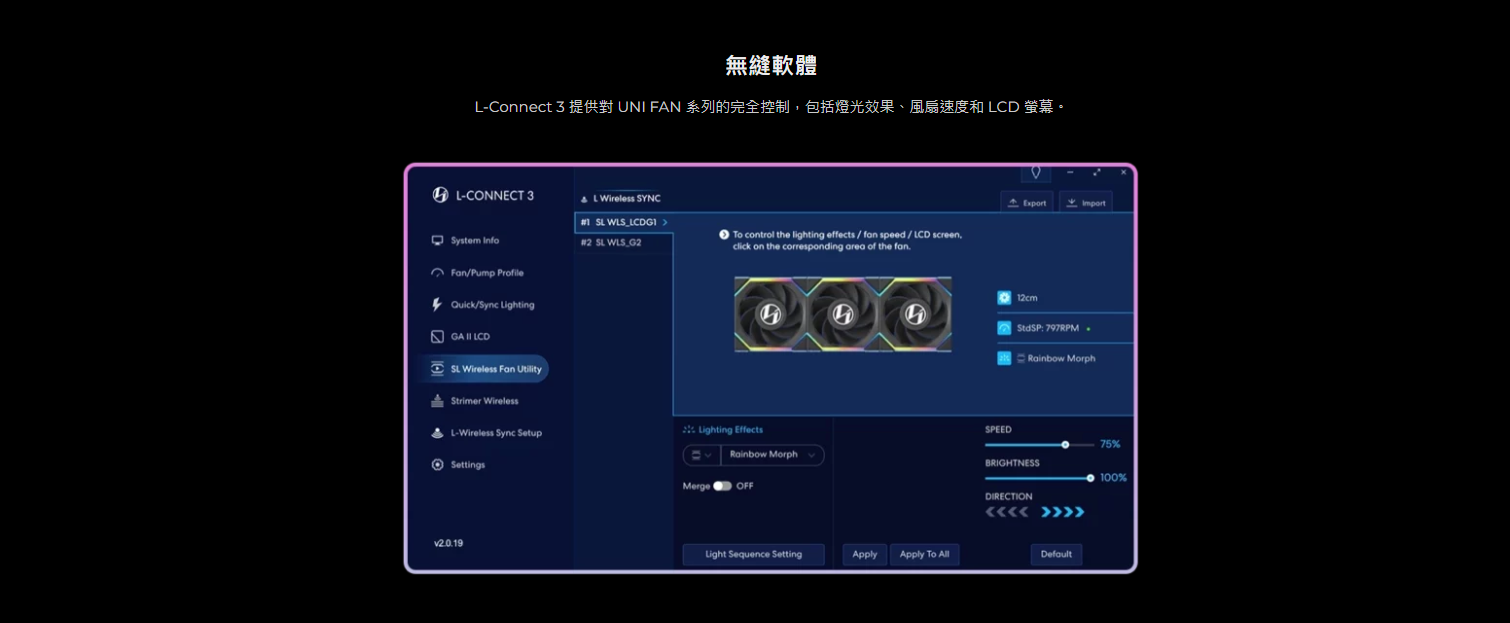Open L-Wireless Sync Setup
1510x623 pixels.
coord(495,433)
